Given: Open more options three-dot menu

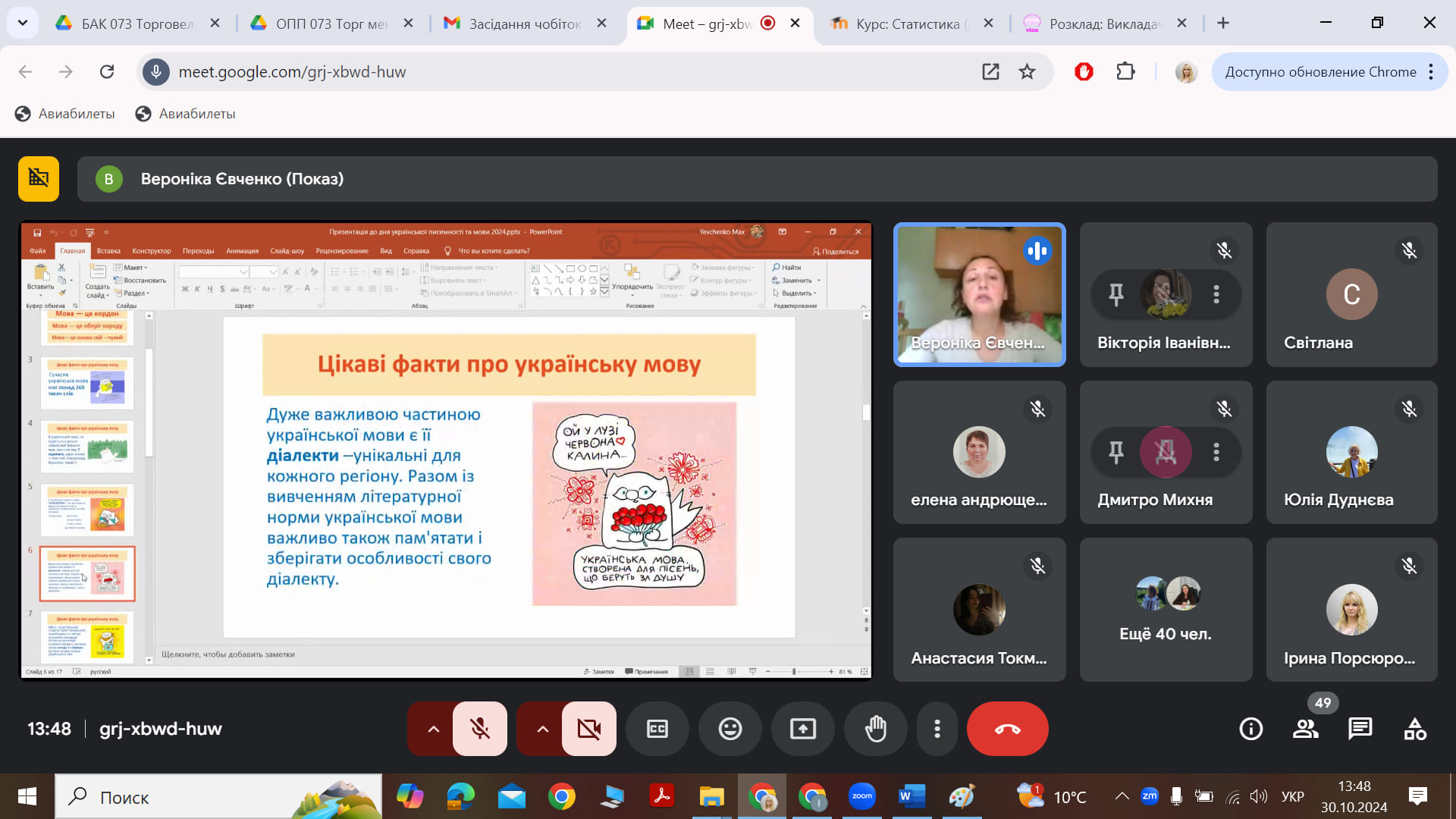Looking at the screenshot, I should (x=937, y=729).
